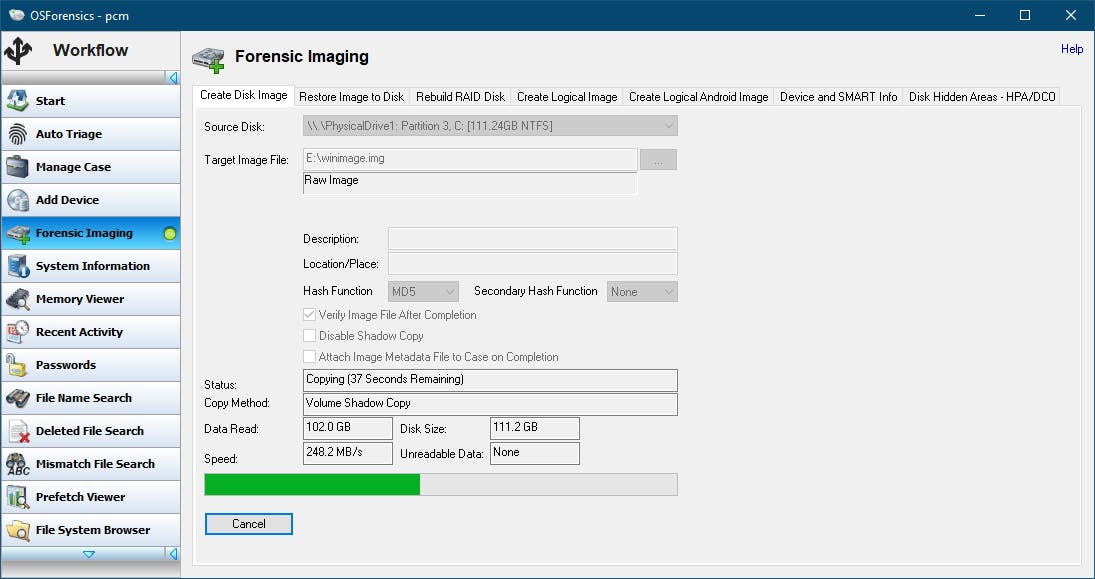Switch to the Rebuild RAID Disk tab

click(460, 97)
